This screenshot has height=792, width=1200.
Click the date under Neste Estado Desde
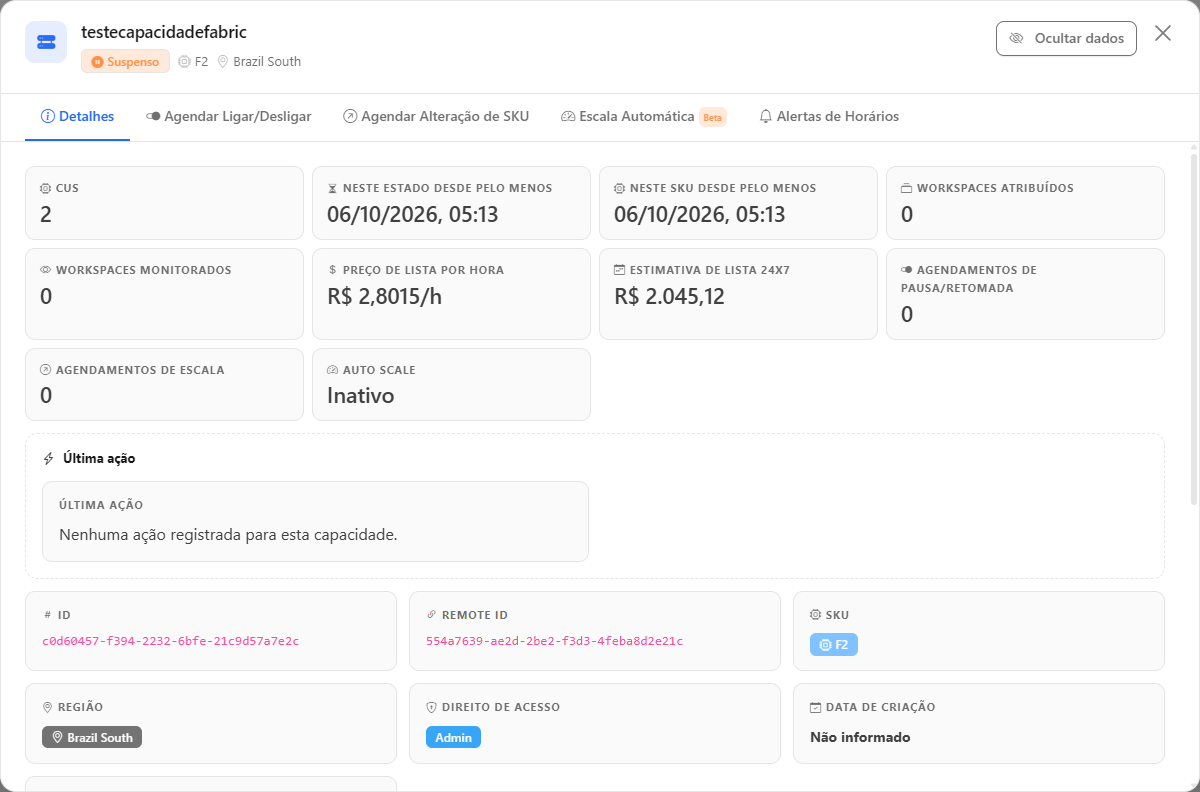click(412, 214)
